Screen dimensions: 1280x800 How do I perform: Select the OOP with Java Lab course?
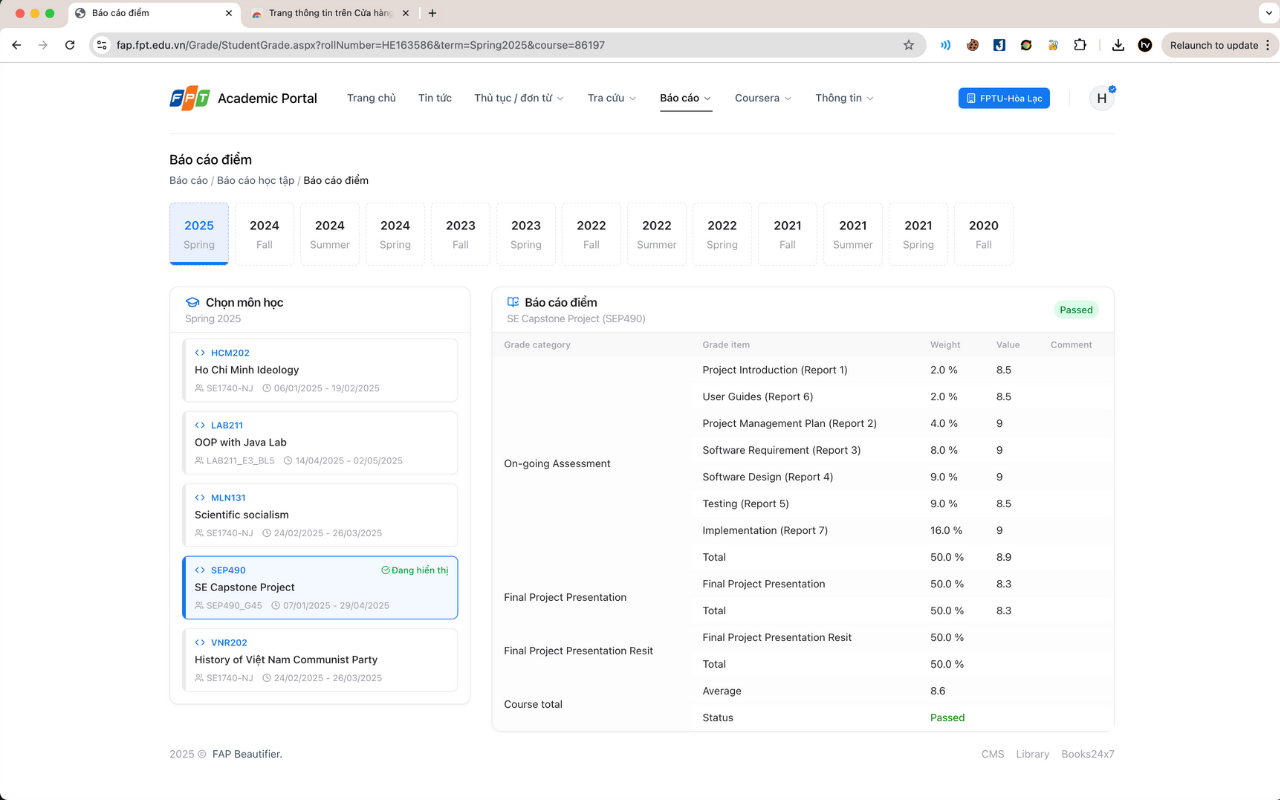pyautogui.click(x=320, y=442)
